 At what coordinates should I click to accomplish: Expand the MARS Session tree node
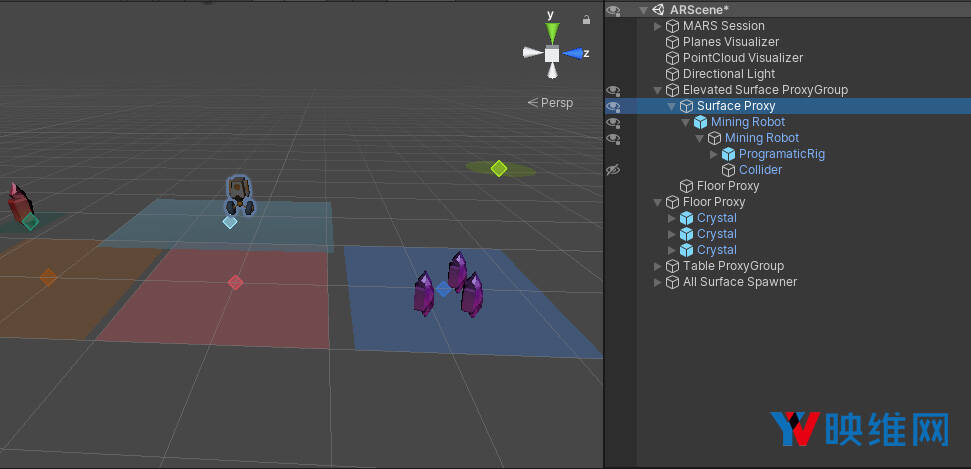pyautogui.click(x=657, y=26)
